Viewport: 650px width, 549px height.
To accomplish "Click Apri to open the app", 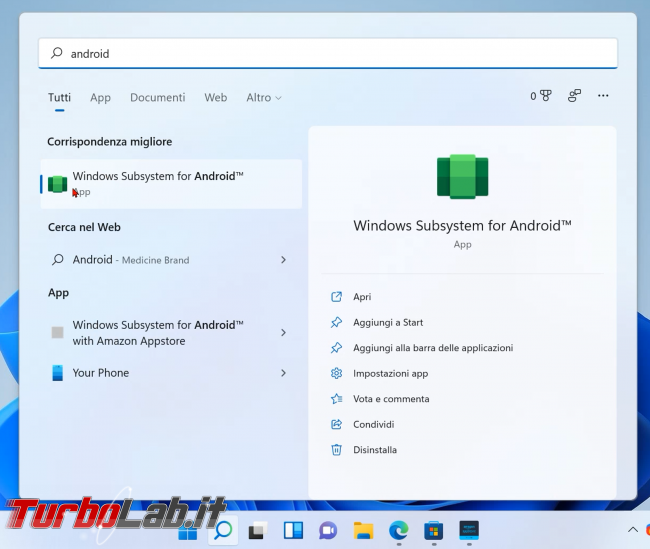I will coord(362,297).
